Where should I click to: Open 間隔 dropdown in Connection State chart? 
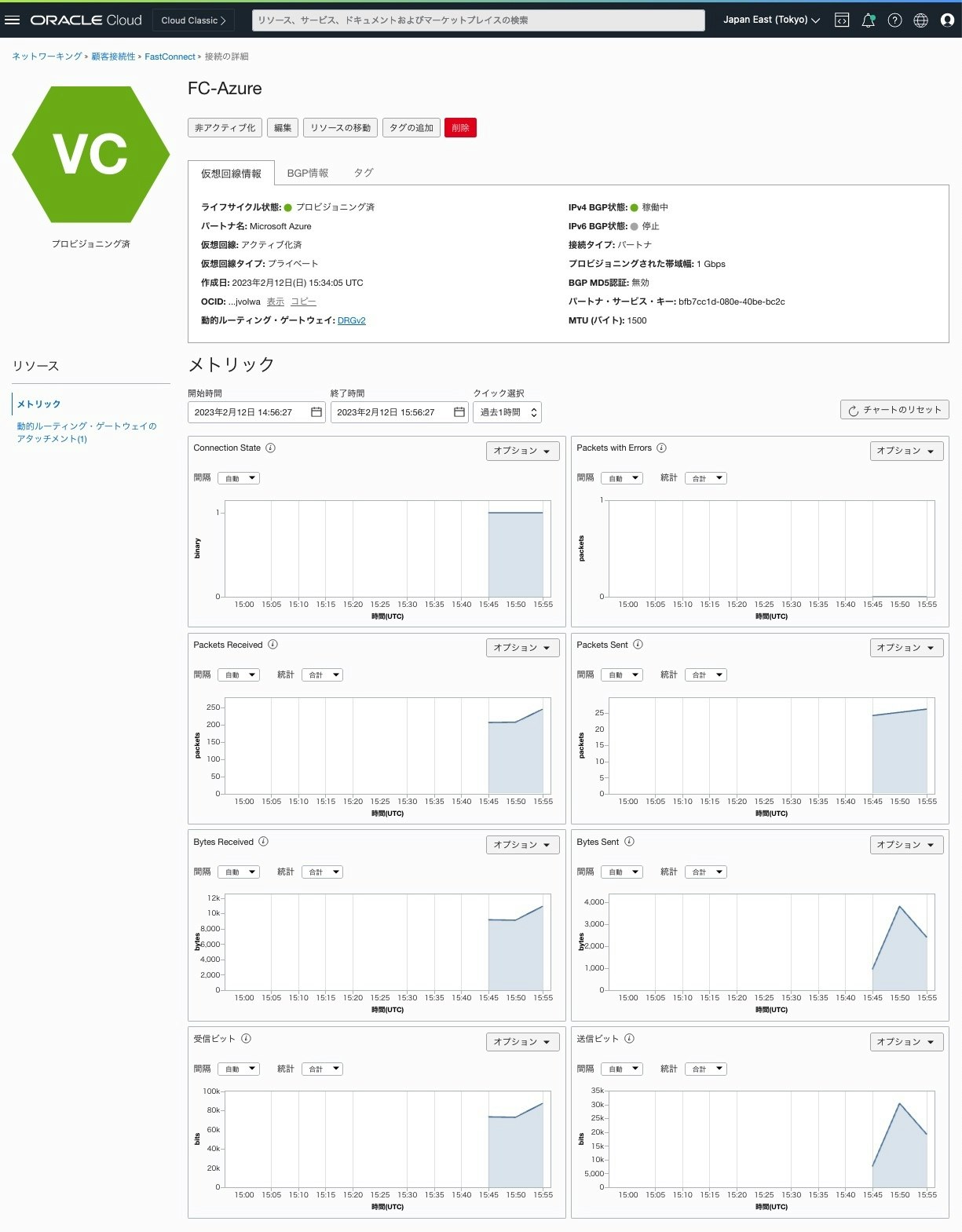click(x=239, y=478)
